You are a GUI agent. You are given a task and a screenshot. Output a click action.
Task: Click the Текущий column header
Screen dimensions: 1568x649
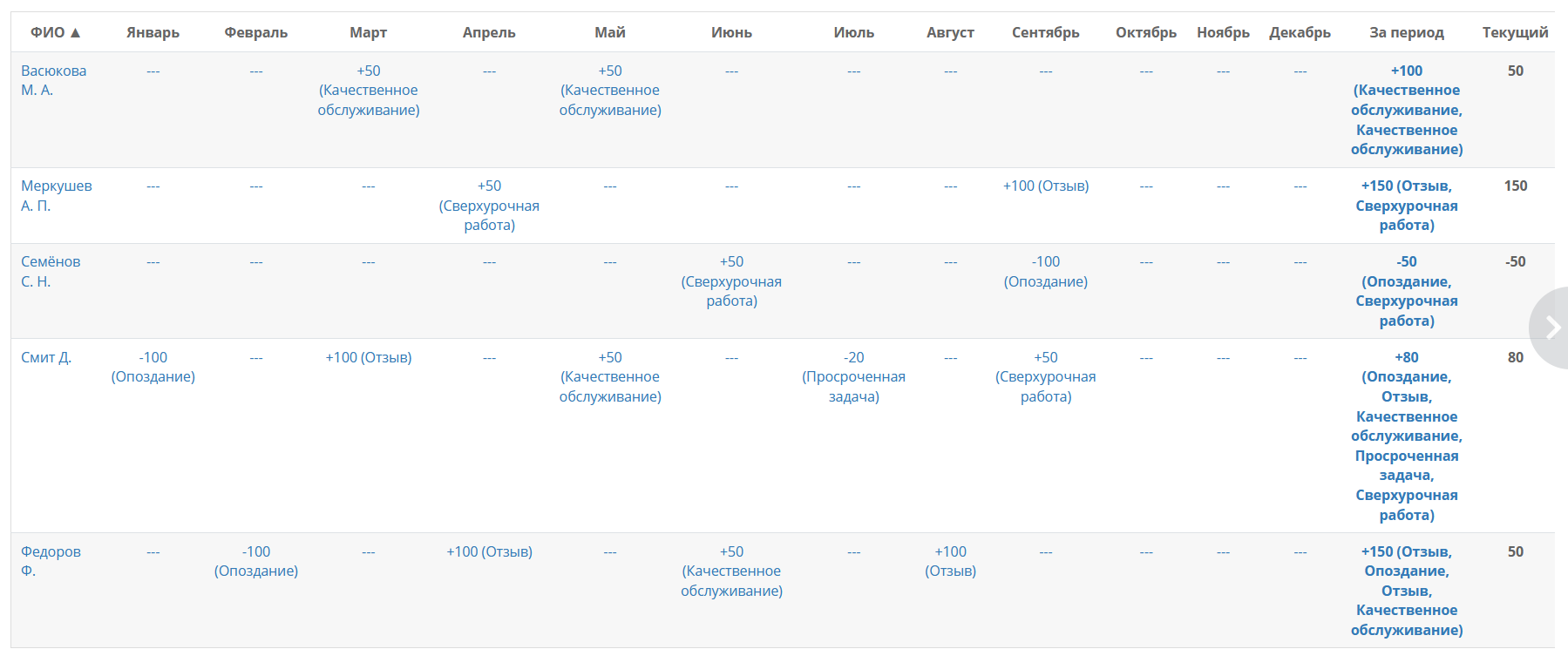(x=1515, y=32)
